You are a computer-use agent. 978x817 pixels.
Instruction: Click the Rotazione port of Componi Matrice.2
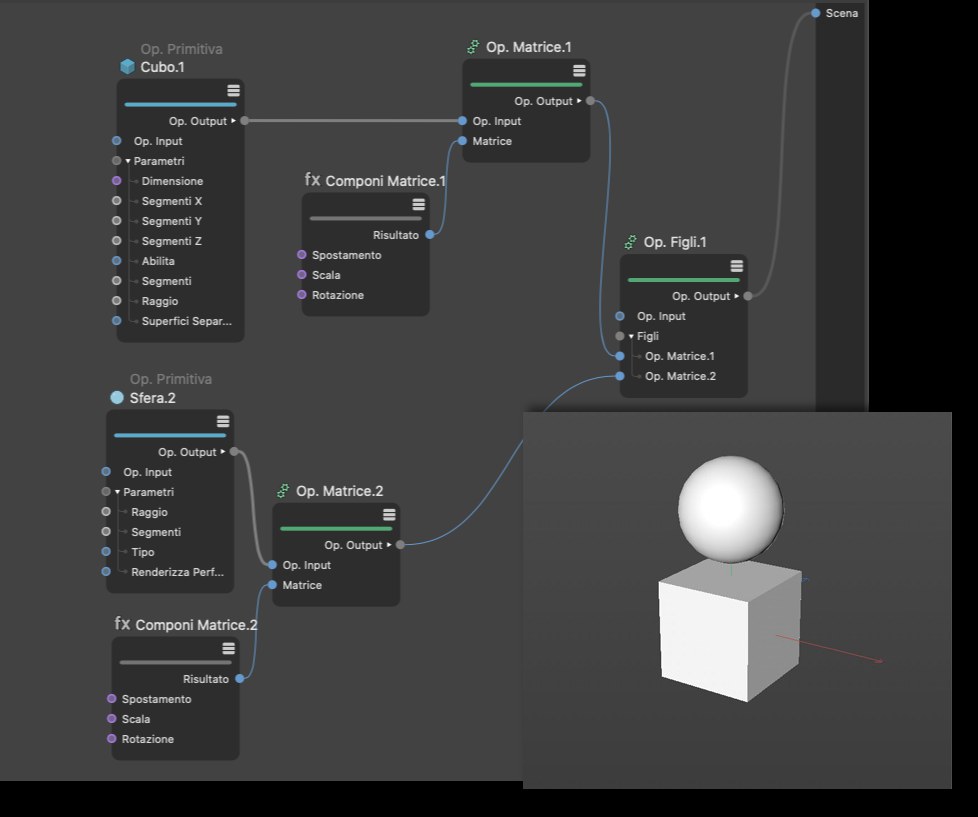(112, 738)
